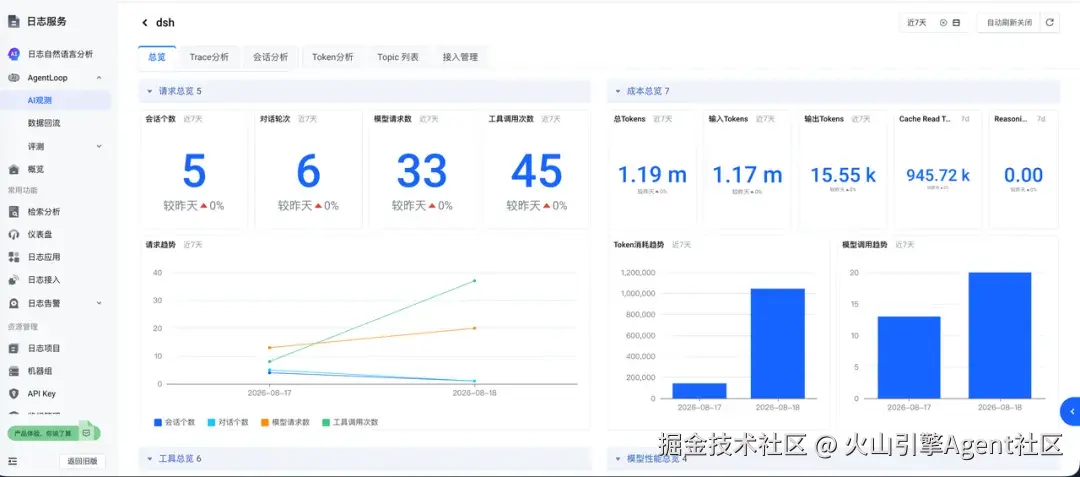Click the 日志应用 apps icon
The height and width of the screenshot is (477, 1080).
pos(14,257)
